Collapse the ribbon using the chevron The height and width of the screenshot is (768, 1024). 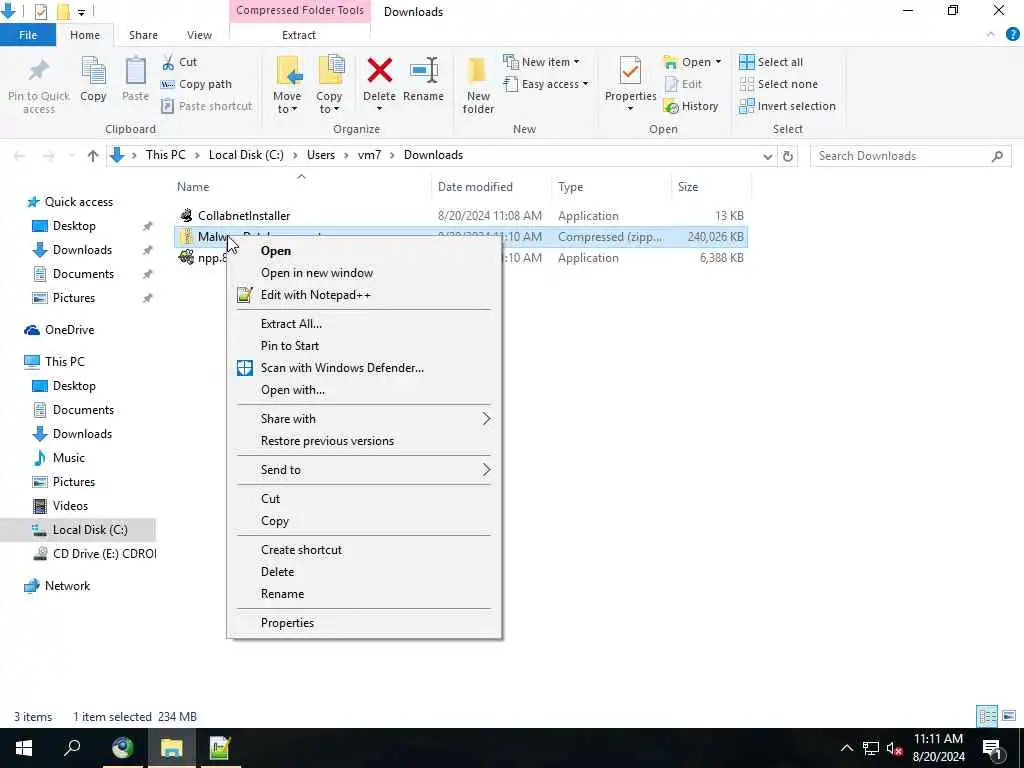coord(991,35)
